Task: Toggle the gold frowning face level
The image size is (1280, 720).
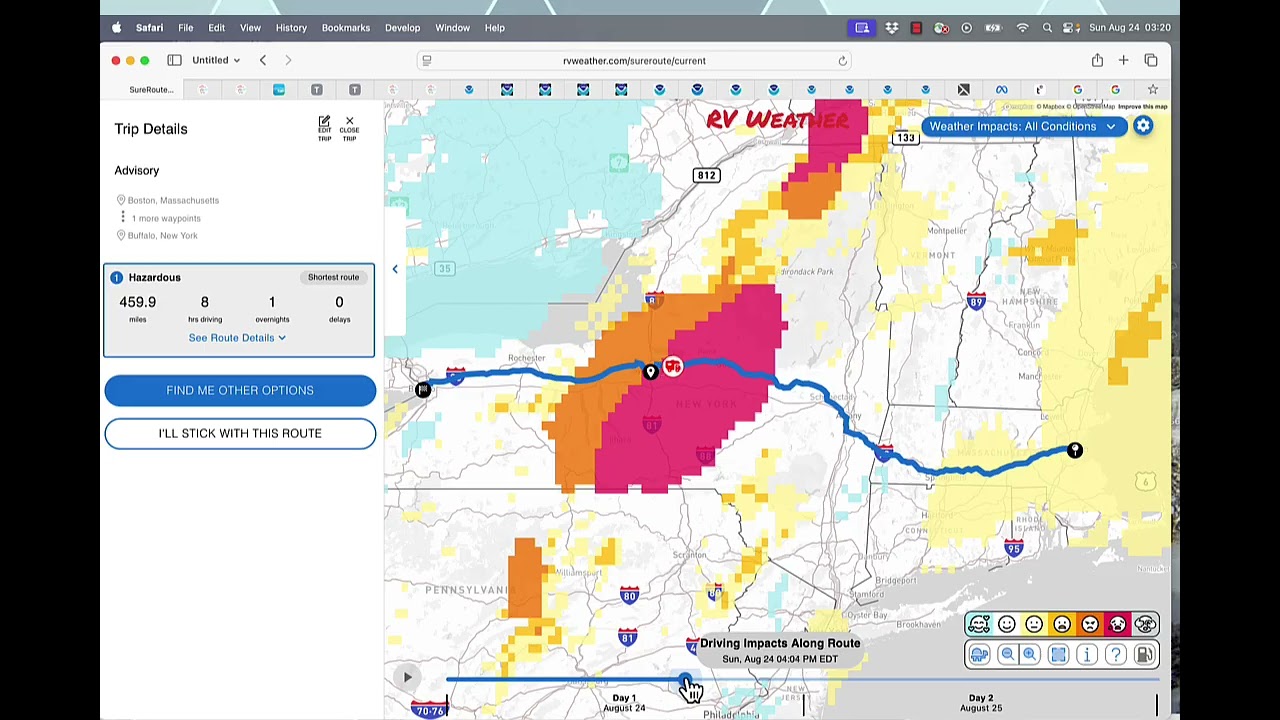Action: pos(1062,625)
